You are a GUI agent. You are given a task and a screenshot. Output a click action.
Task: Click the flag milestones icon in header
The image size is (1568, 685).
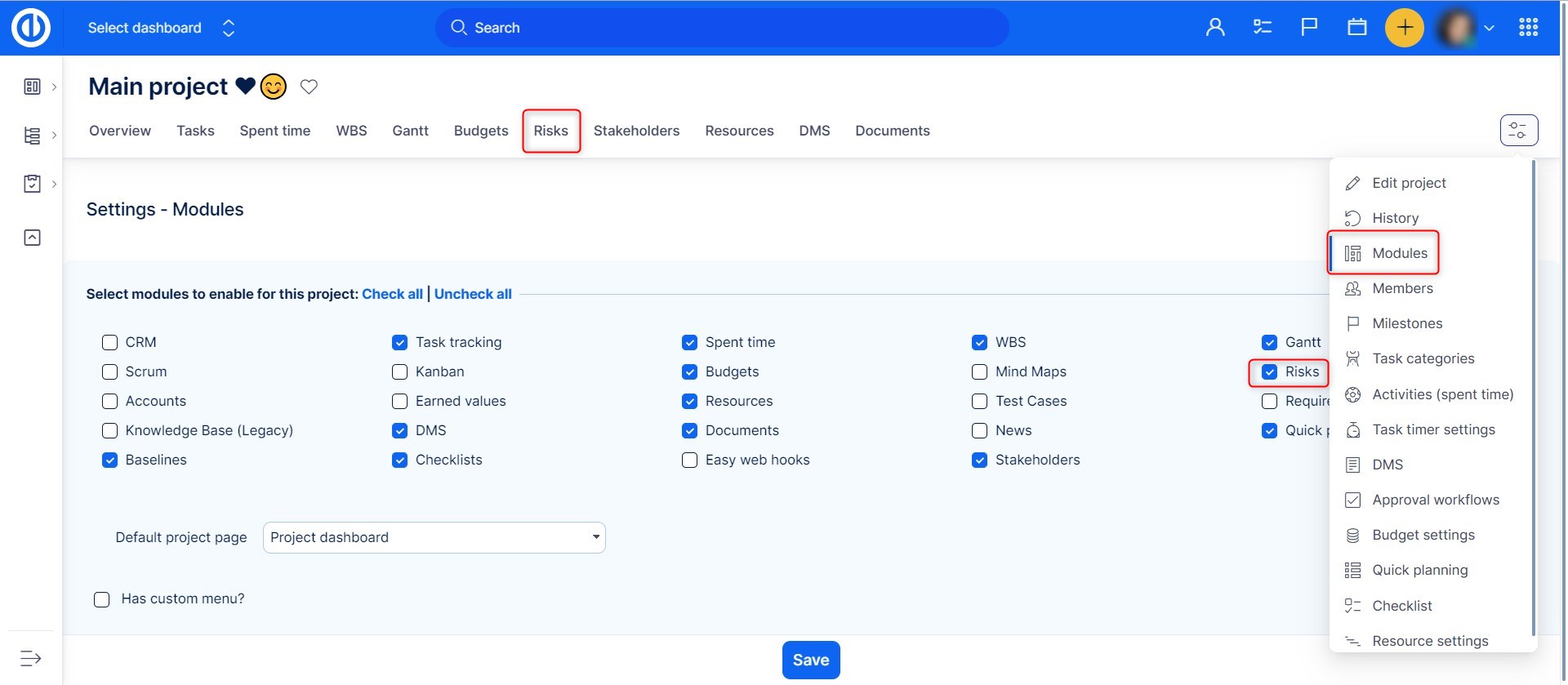click(x=1309, y=28)
